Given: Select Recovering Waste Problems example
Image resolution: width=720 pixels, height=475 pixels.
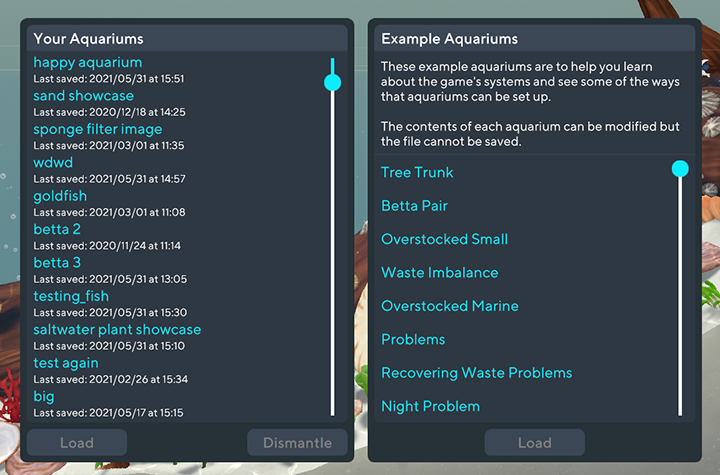Looking at the screenshot, I should (476, 373).
